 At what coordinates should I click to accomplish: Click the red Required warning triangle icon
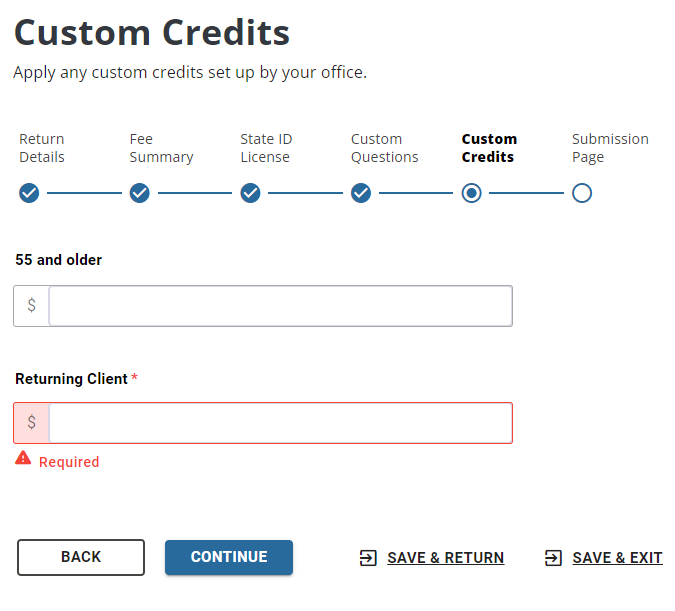(x=23, y=458)
